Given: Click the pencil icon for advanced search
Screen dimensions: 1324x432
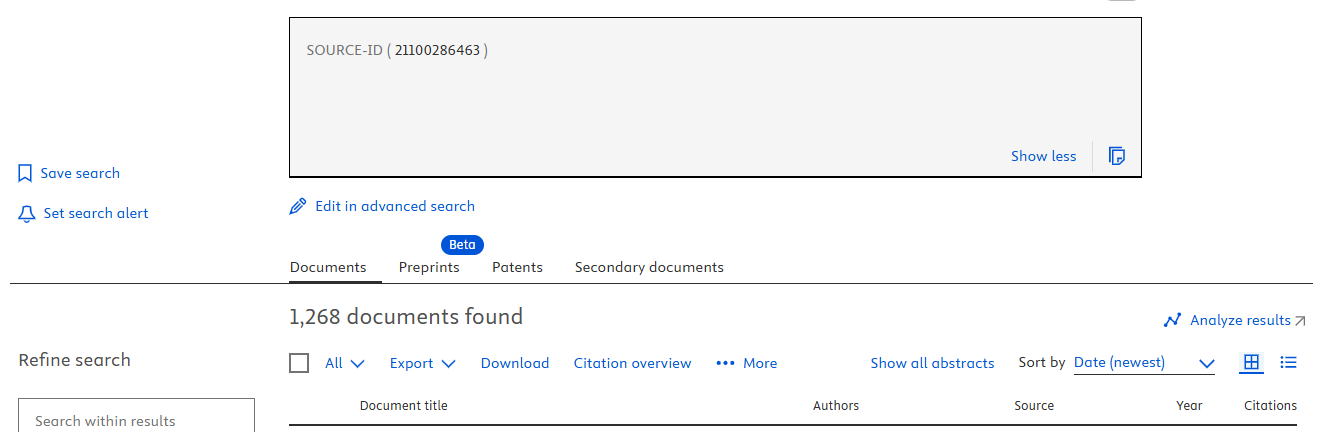Looking at the screenshot, I should click(297, 207).
